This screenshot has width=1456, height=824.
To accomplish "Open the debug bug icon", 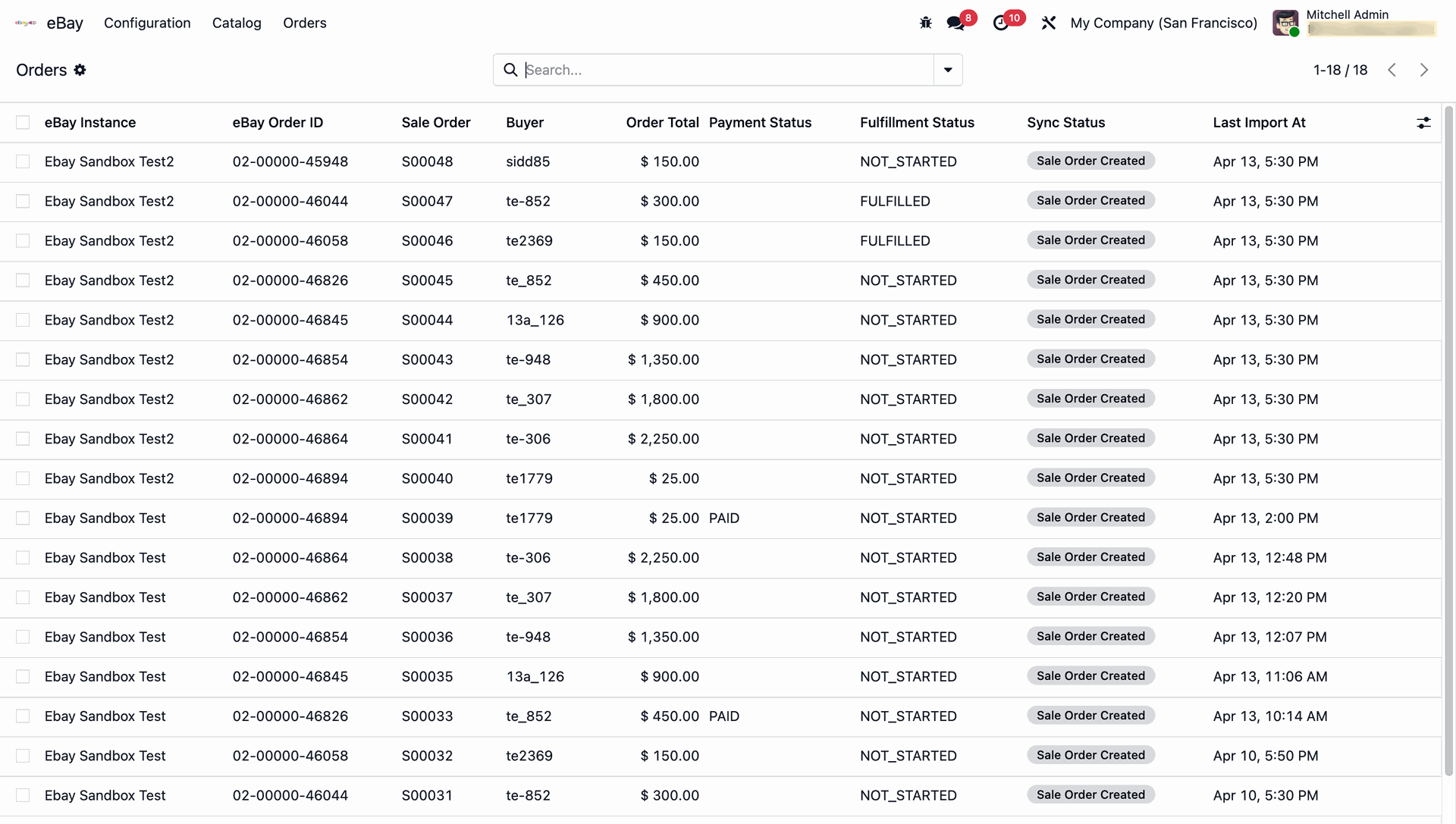I will point(925,23).
